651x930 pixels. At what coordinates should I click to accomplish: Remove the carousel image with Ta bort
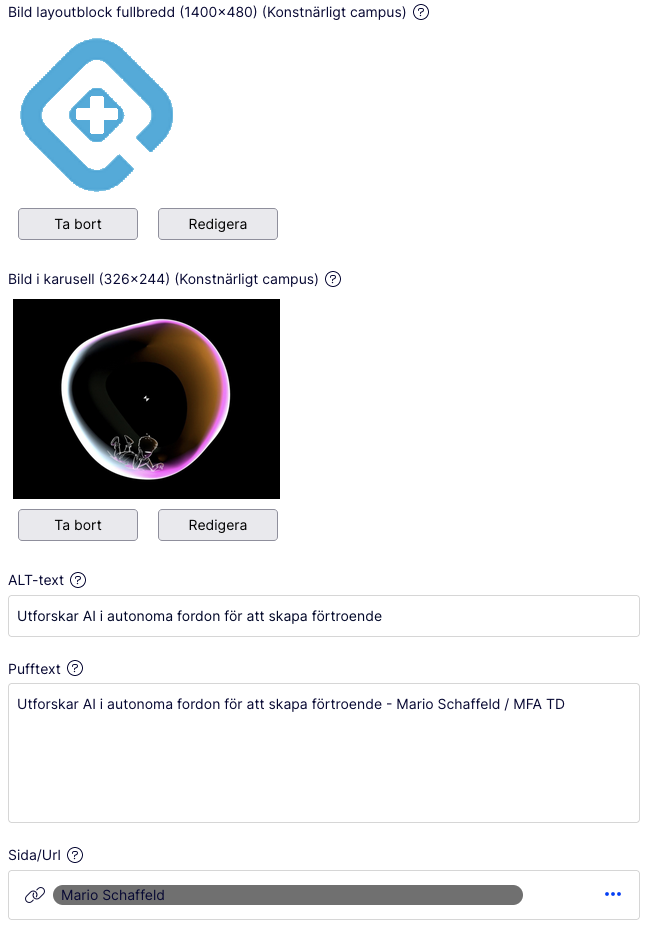[x=78, y=525]
